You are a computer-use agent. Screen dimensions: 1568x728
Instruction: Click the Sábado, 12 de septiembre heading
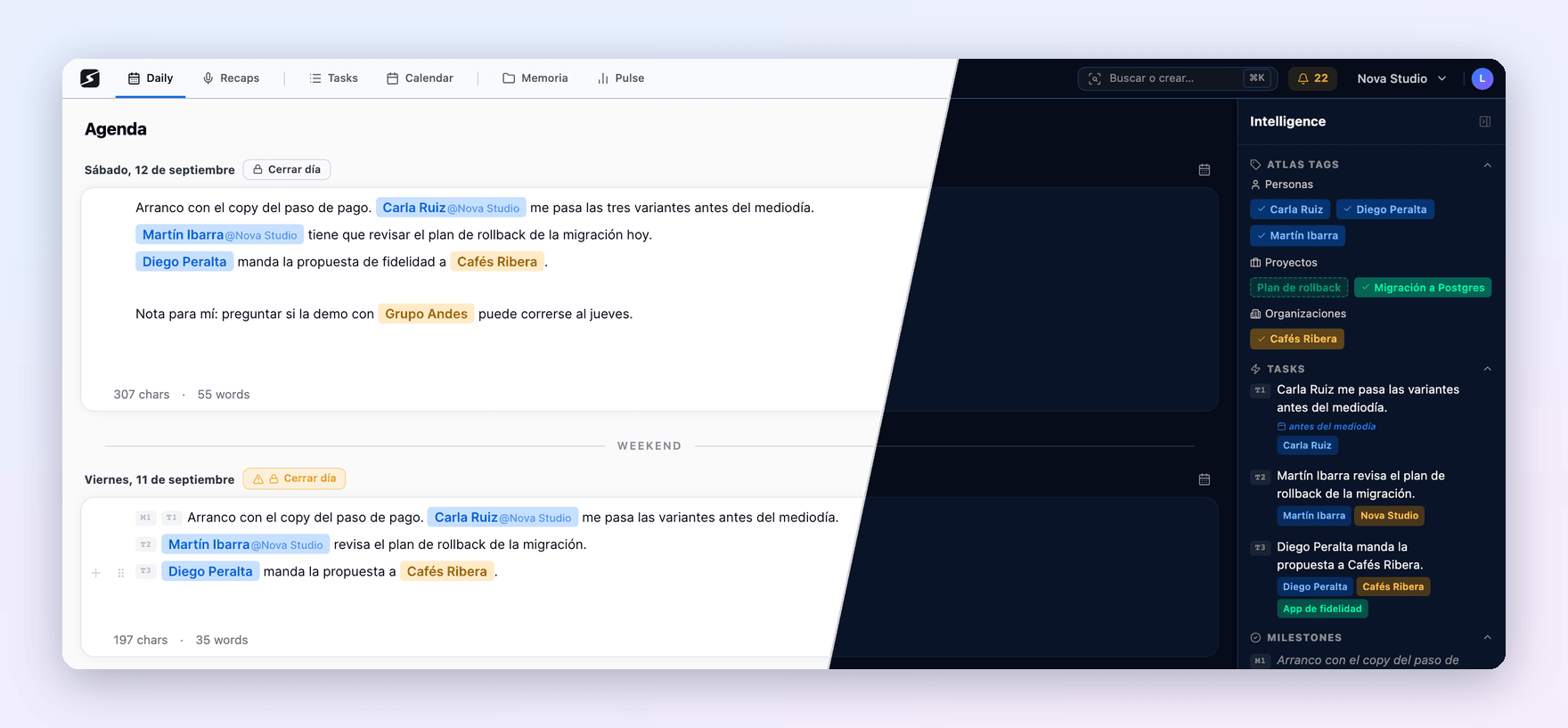pyautogui.click(x=159, y=170)
